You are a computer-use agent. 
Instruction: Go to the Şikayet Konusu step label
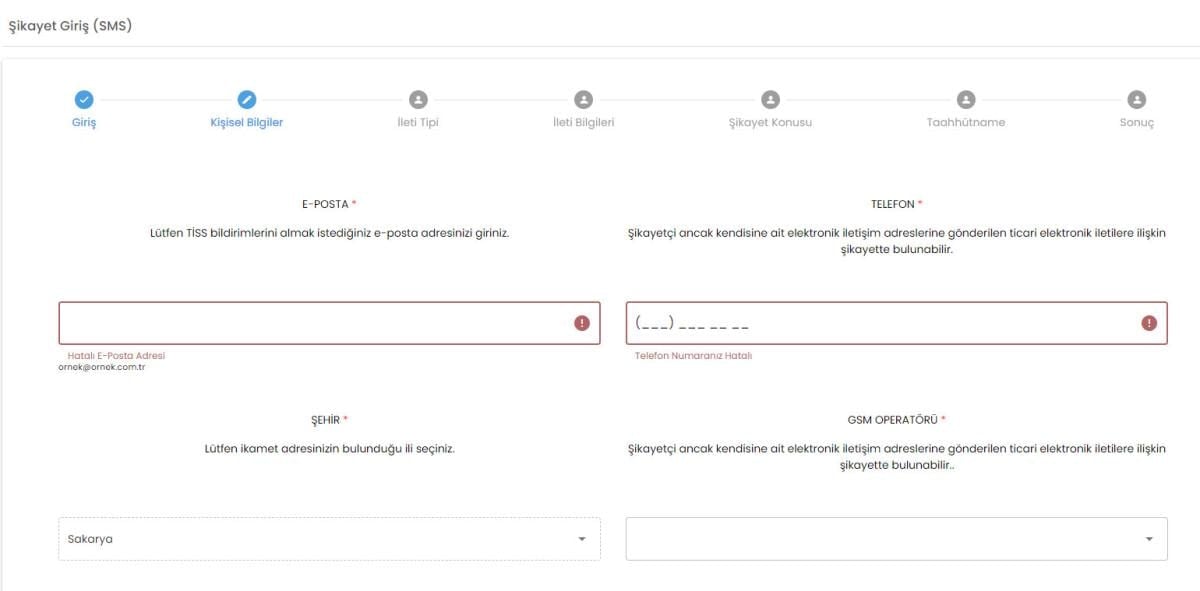click(770, 123)
